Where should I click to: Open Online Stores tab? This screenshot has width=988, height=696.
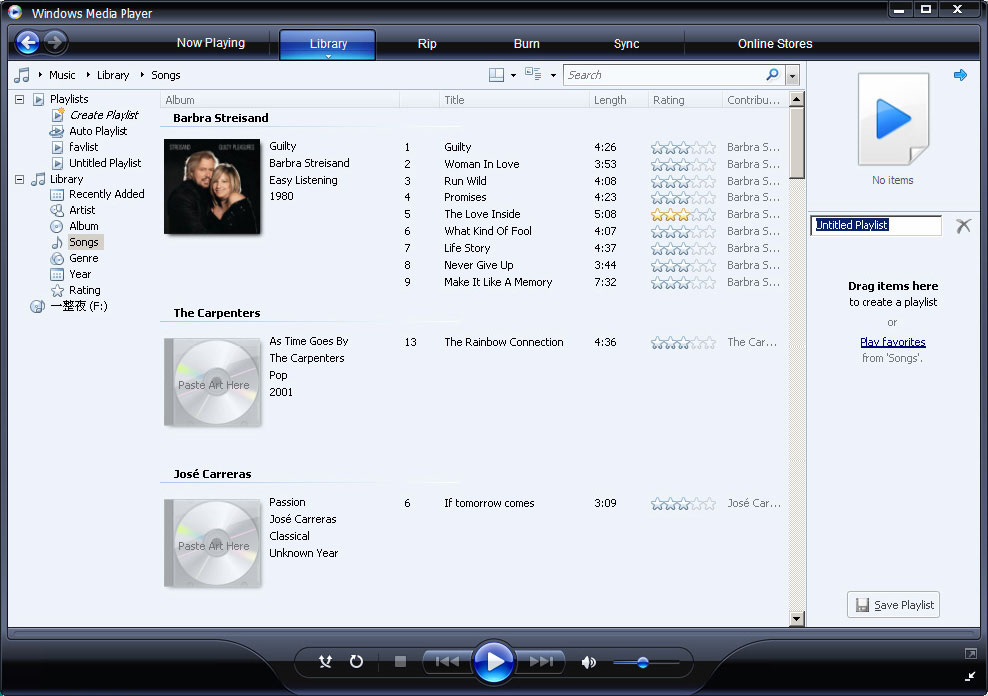click(x=775, y=43)
